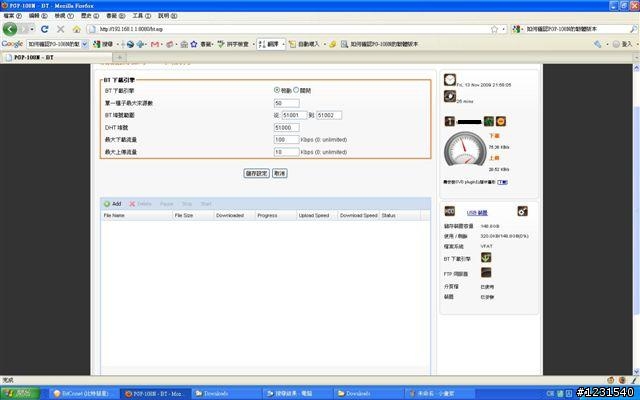Open the Tools menu ending in (T)
This screenshot has width=640, height=400.
pos(142,16)
